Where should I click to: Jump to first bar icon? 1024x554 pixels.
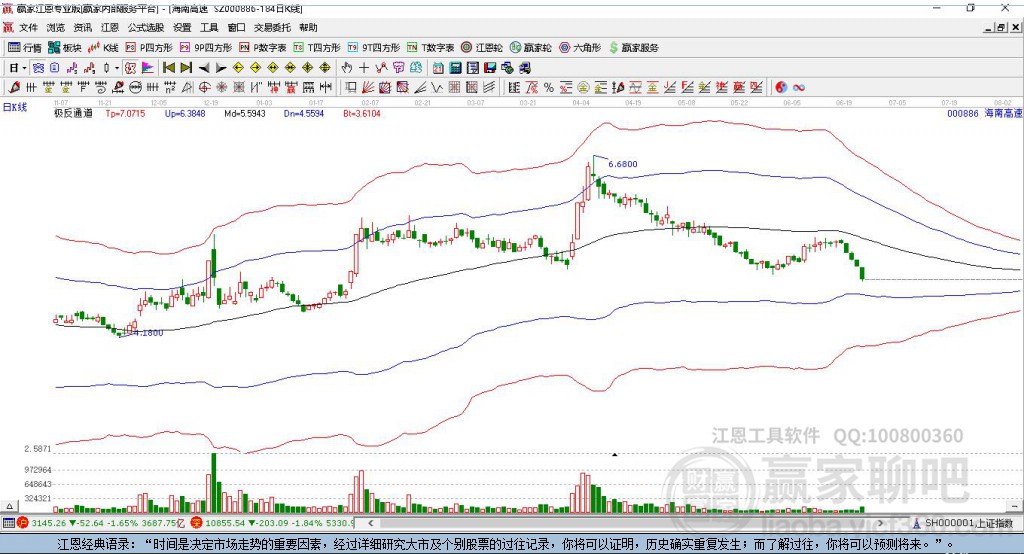[x=168, y=68]
